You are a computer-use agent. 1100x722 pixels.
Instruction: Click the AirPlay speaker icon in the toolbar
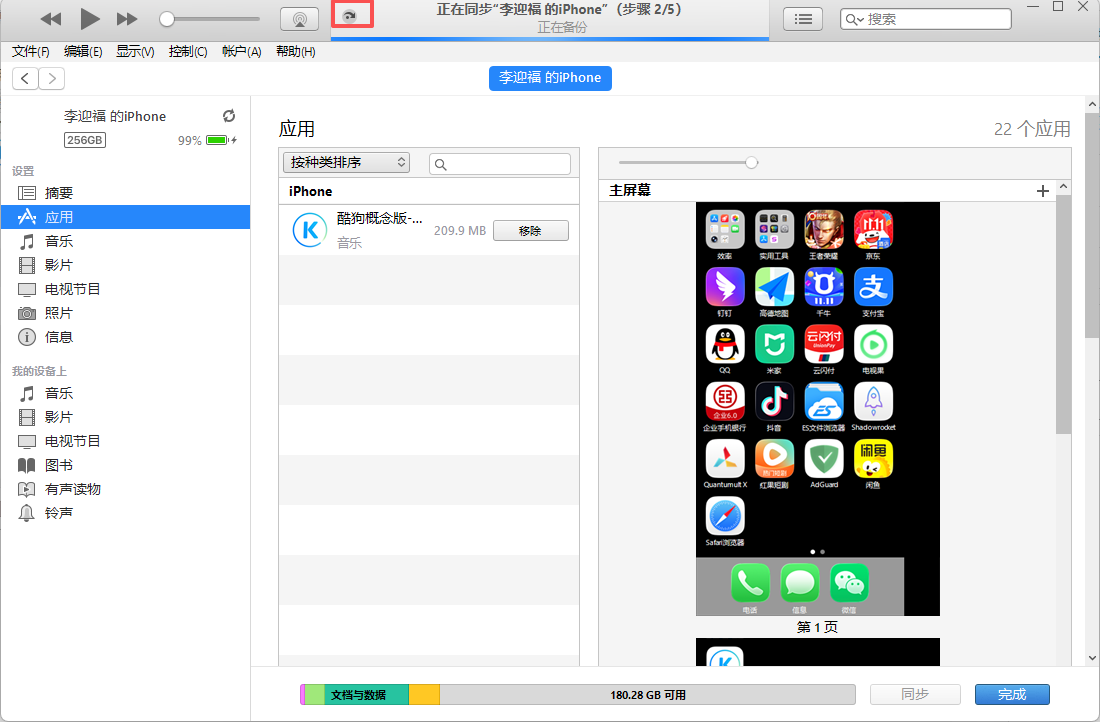(x=299, y=18)
